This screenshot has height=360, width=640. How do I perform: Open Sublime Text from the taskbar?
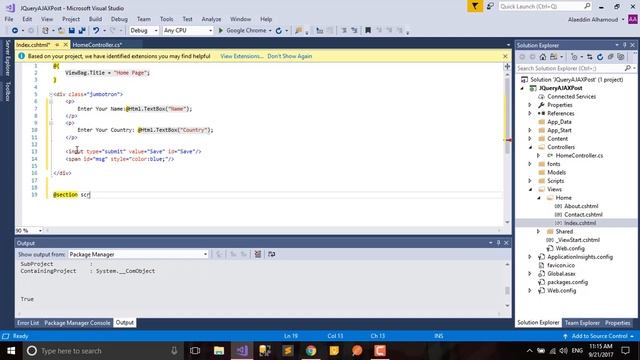(288, 351)
